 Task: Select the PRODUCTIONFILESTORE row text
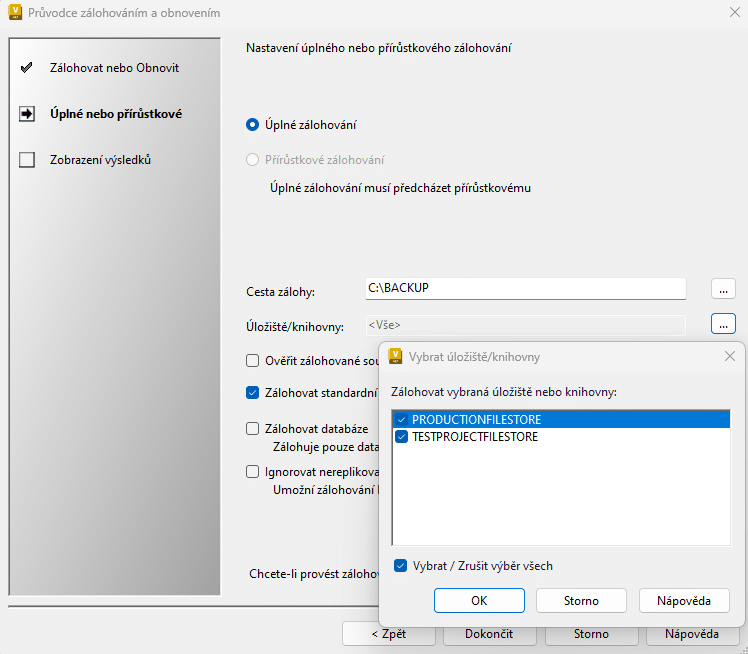pos(477,420)
